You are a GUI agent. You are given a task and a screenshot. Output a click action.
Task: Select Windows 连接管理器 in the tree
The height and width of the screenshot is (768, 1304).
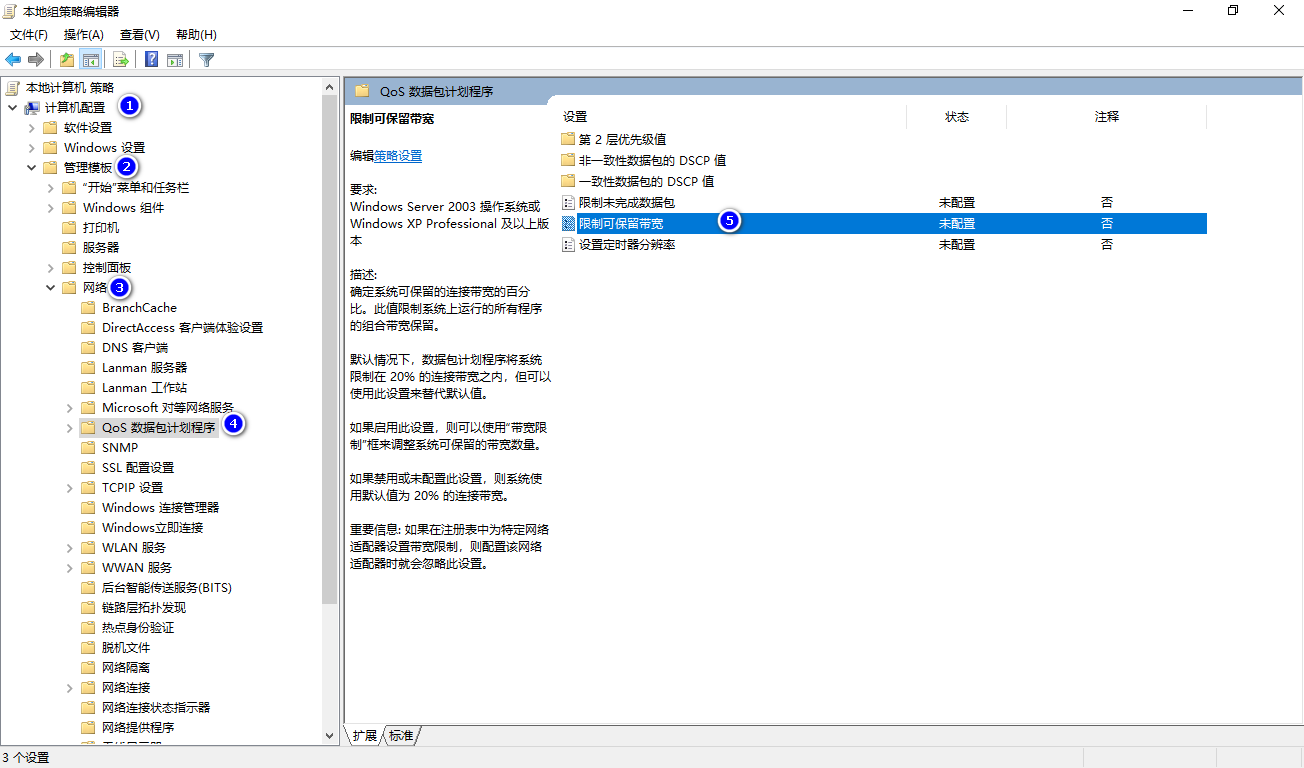click(x=160, y=507)
